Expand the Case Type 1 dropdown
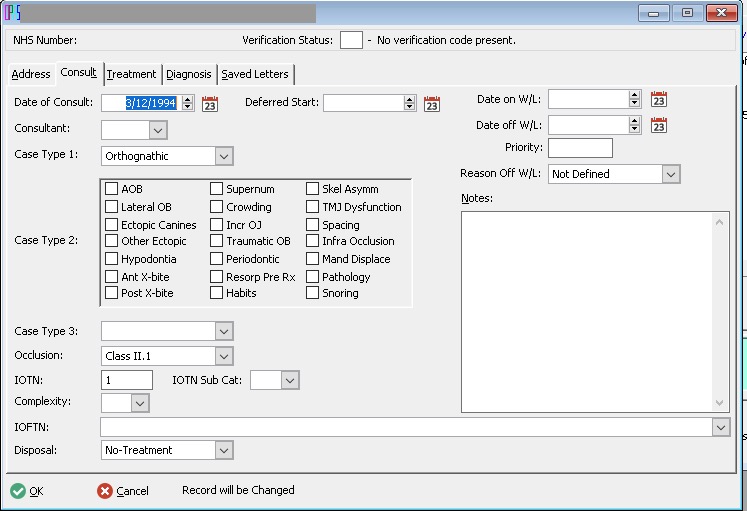747x511 pixels. pos(224,156)
